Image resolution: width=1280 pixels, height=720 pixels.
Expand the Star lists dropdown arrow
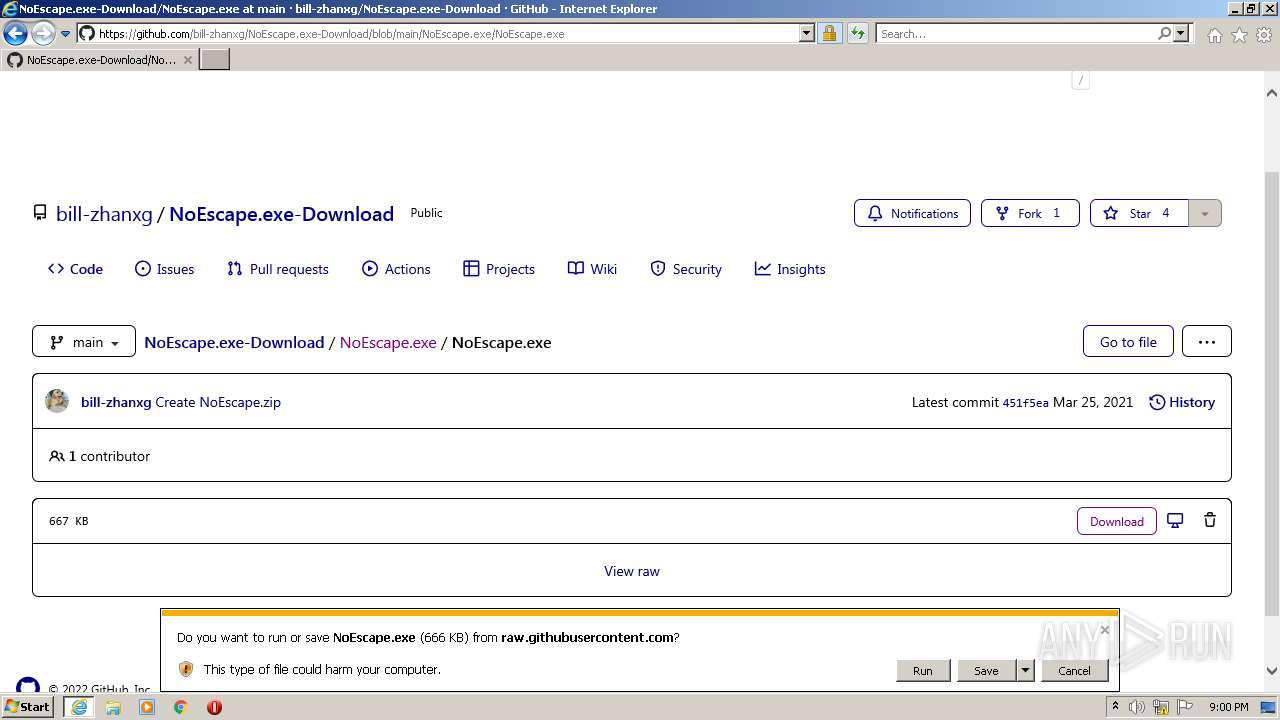[1204, 213]
